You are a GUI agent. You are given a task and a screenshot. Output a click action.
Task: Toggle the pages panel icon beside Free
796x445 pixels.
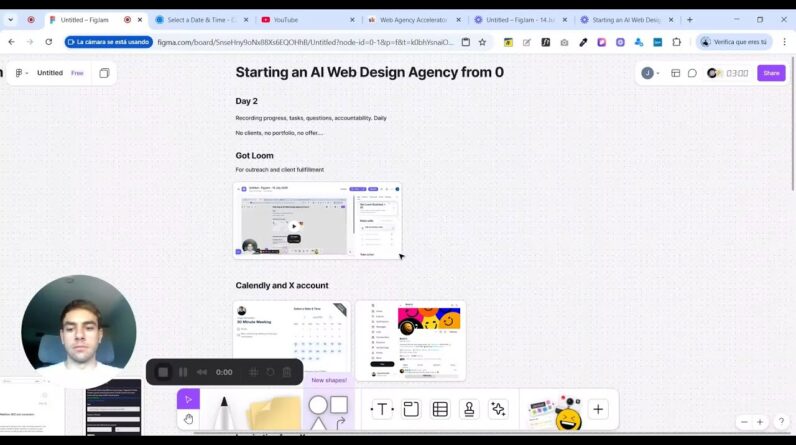(104, 73)
